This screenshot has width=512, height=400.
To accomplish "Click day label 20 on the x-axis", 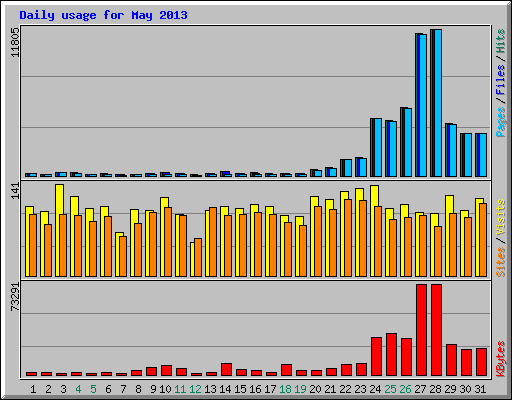I will (x=315, y=389).
